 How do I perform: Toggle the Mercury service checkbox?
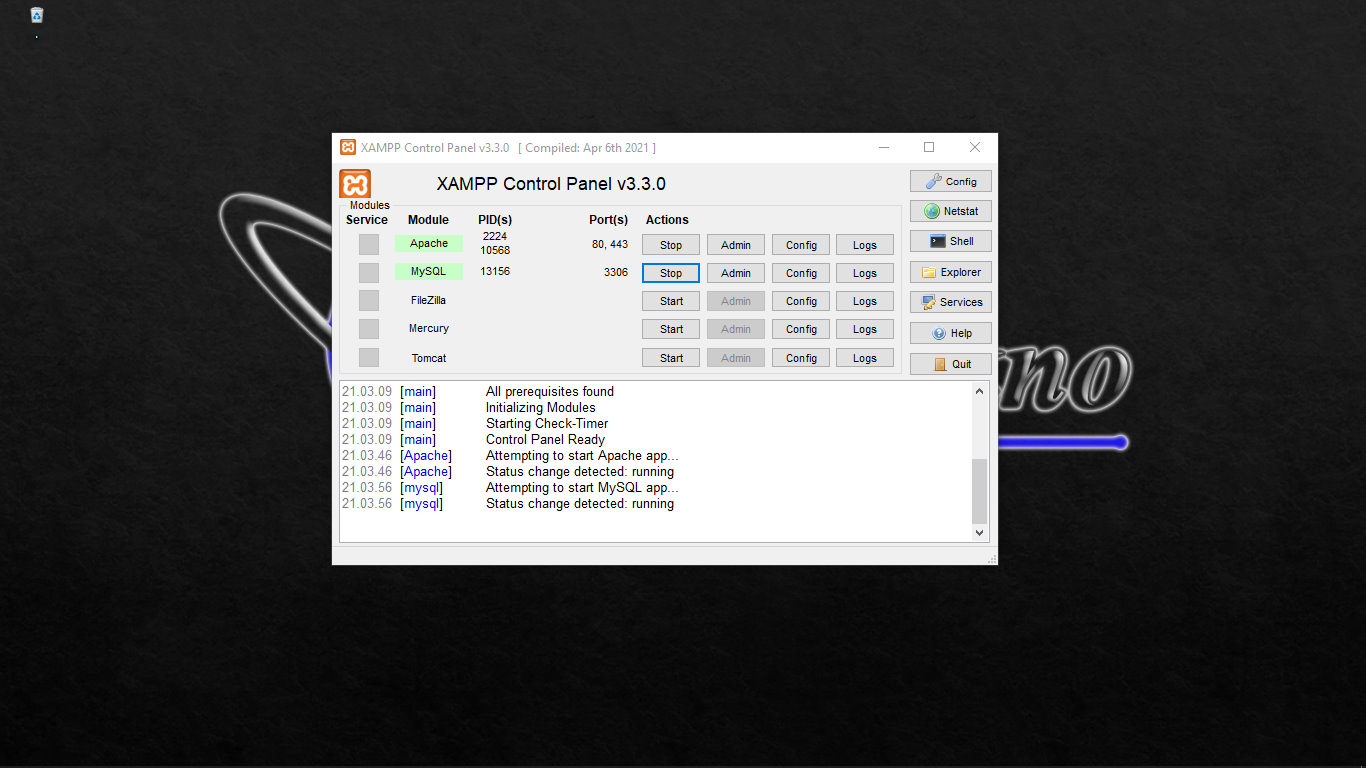click(x=369, y=328)
